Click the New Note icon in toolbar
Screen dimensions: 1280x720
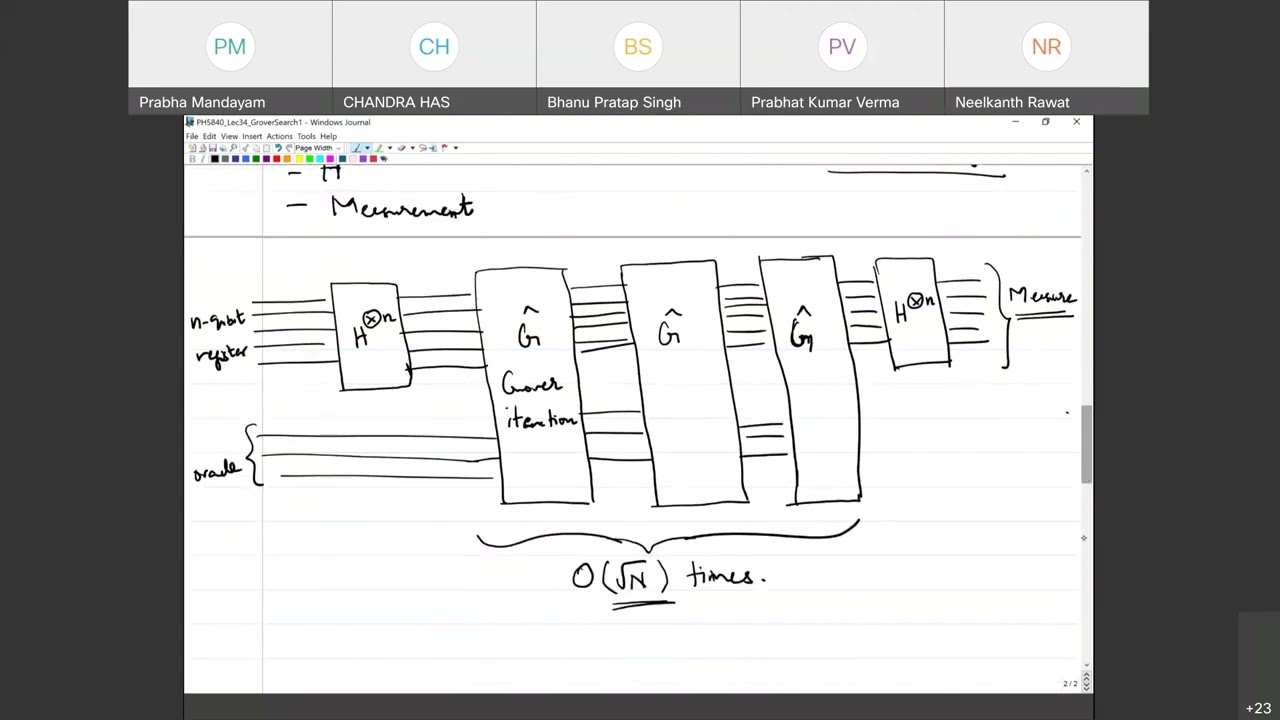coord(192,148)
